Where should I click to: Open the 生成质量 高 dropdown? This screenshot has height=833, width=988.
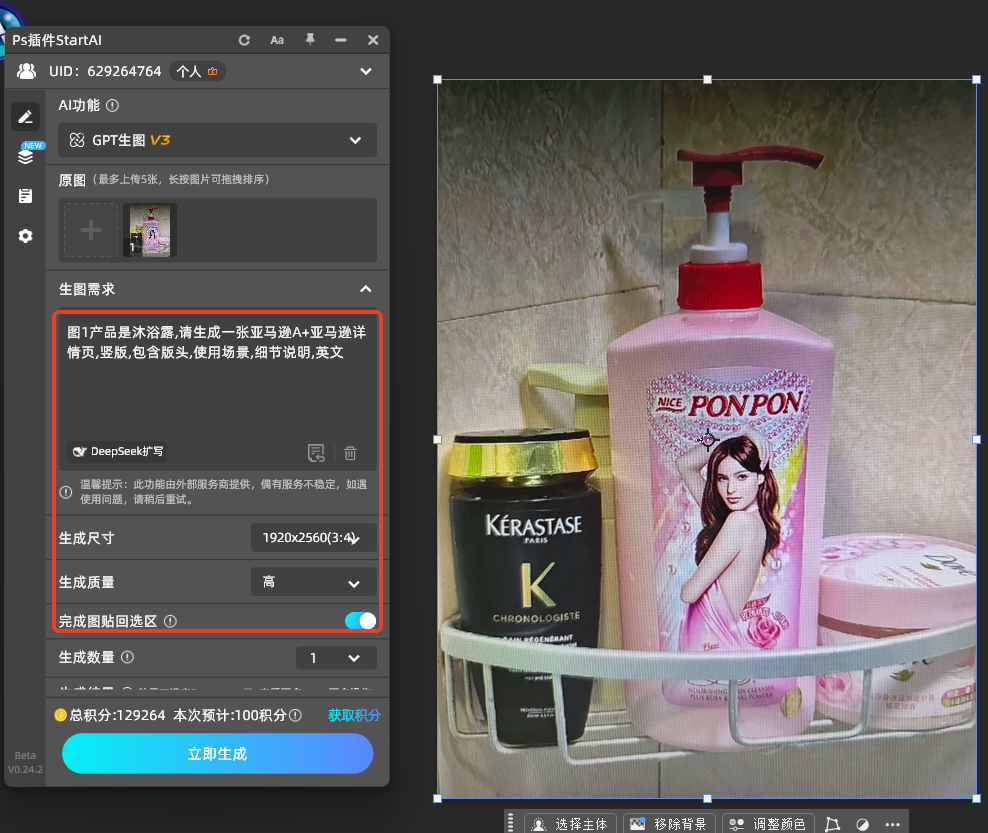(x=313, y=582)
